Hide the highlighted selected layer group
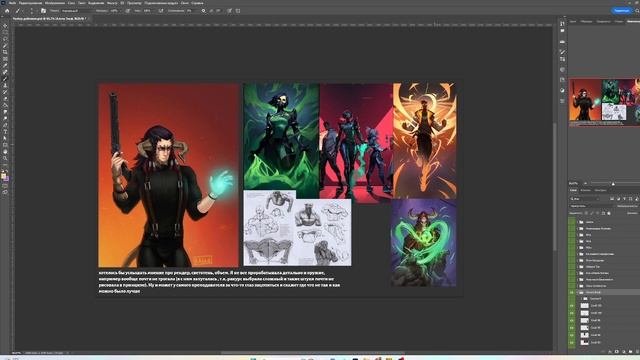 point(571,293)
